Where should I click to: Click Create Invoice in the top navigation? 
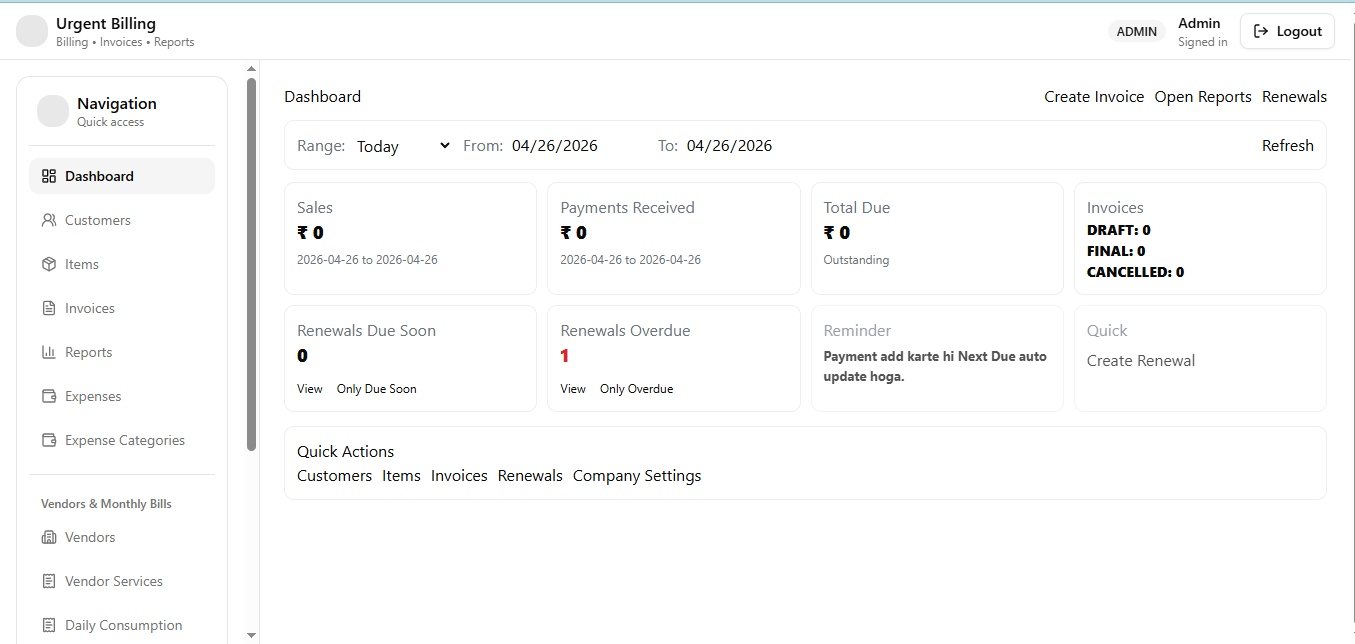1094,96
